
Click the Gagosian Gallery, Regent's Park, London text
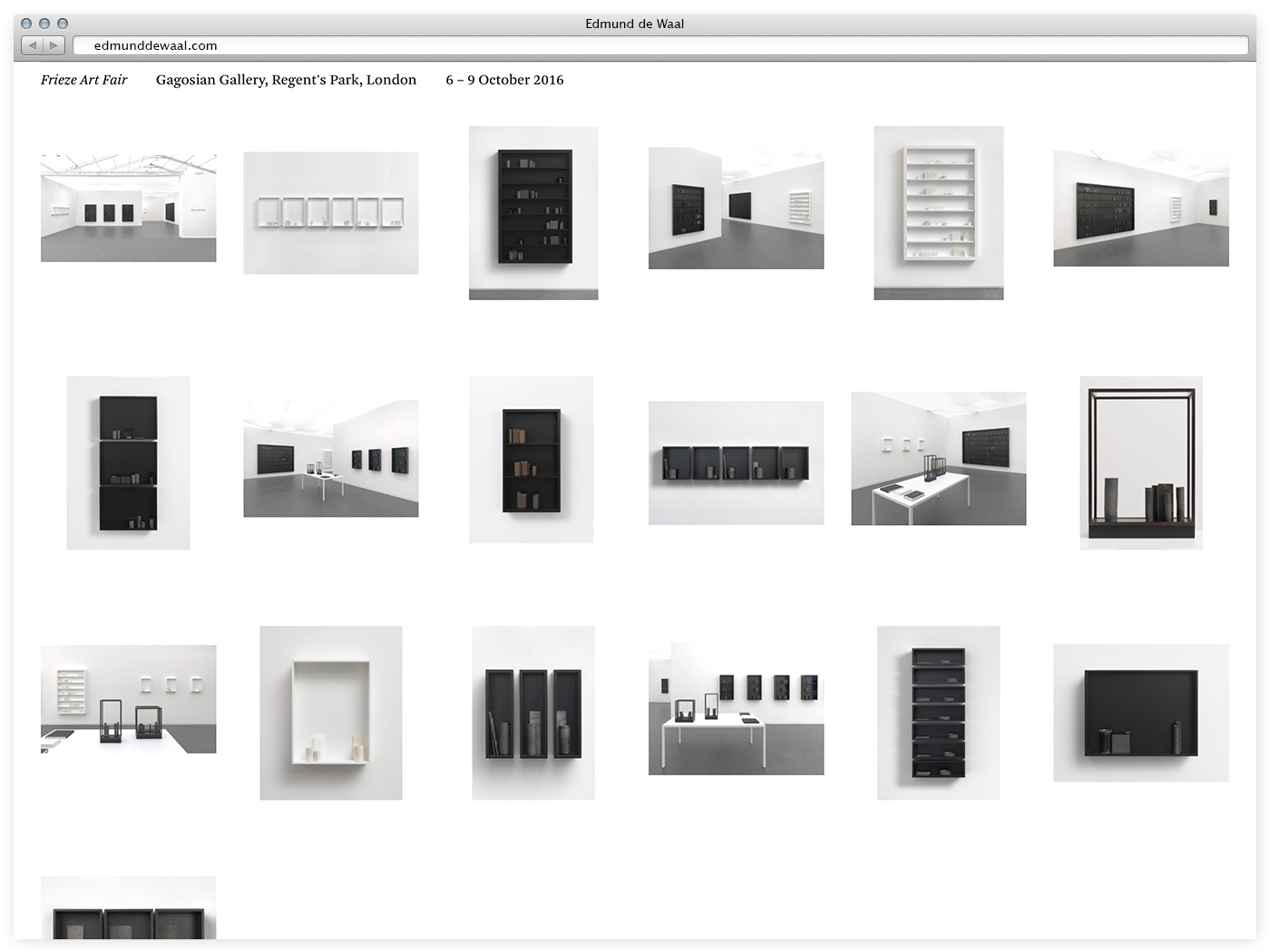(286, 80)
